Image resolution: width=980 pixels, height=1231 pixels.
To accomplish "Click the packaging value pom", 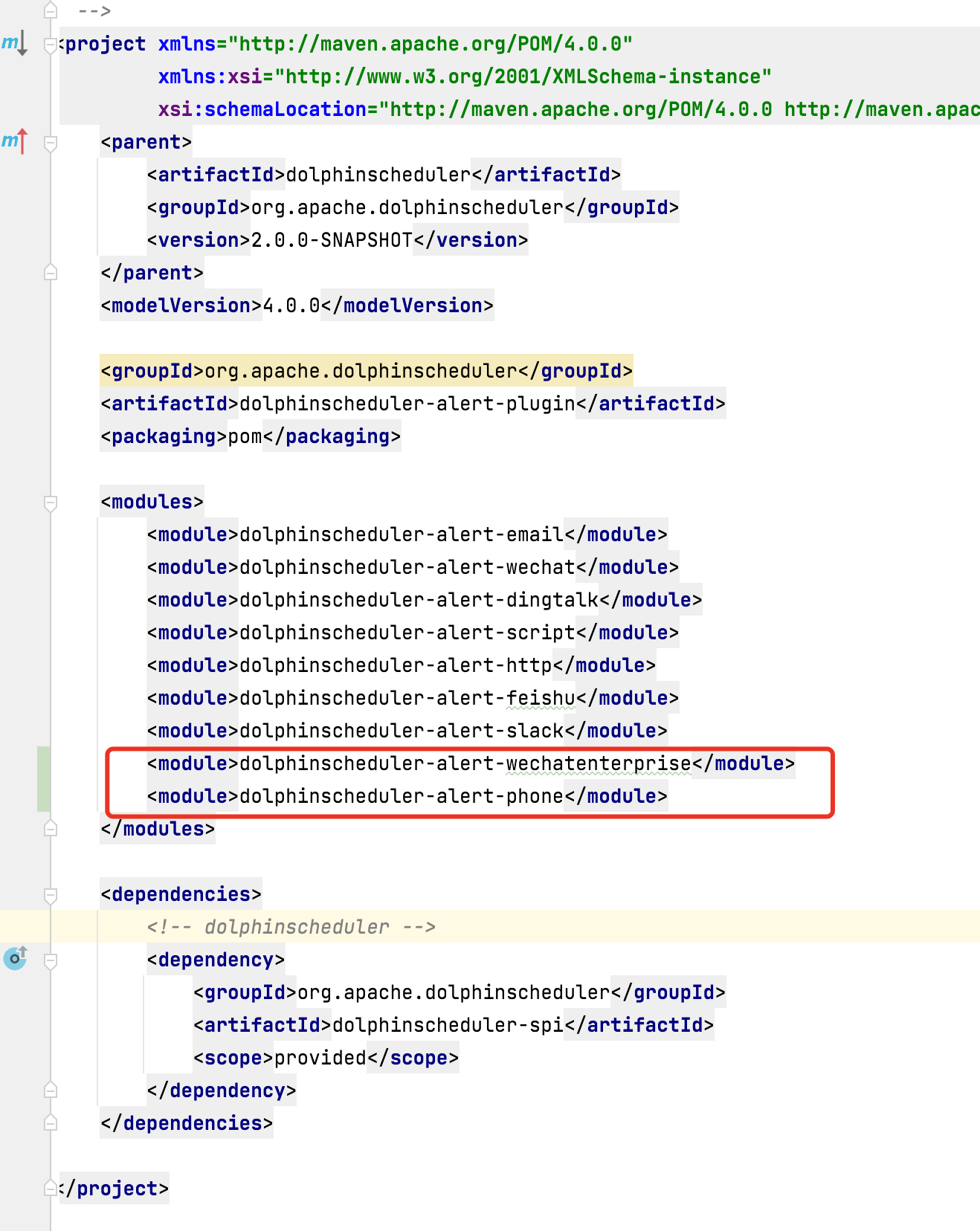I will [x=245, y=436].
